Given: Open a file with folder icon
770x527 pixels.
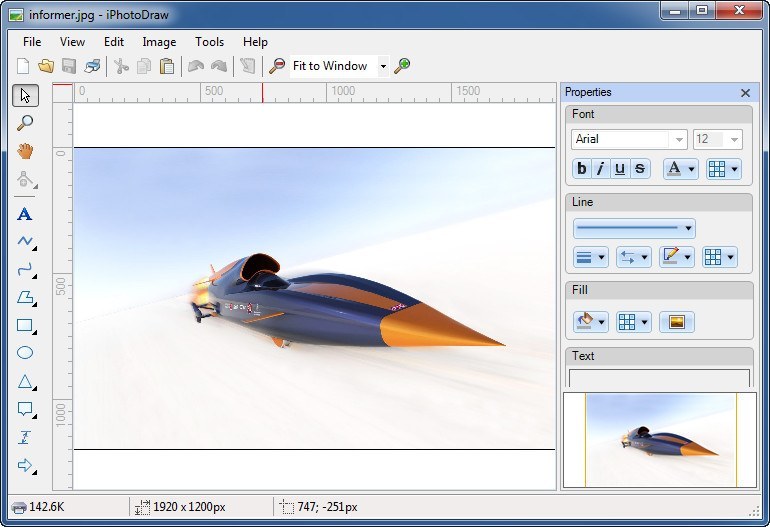Looking at the screenshot, I should pos(46,66).
